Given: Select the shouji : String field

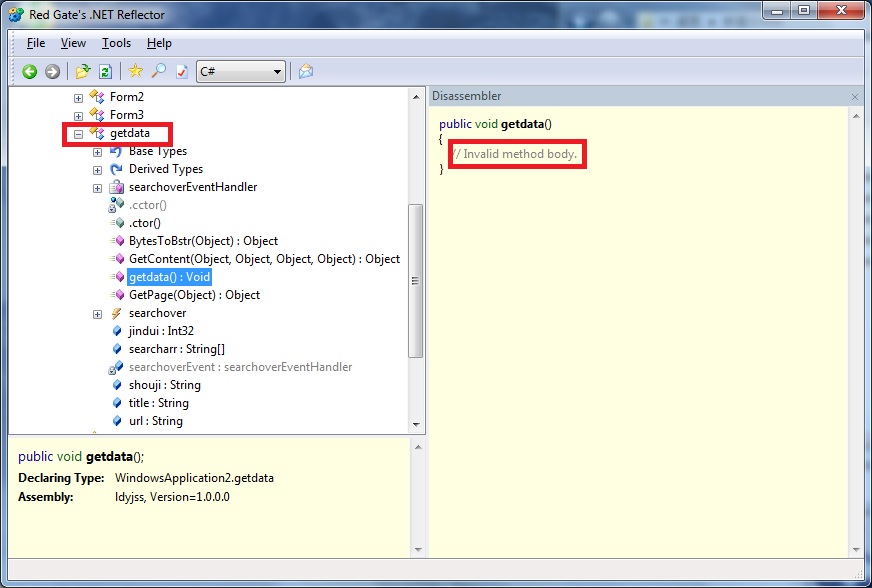Looking at the screenshot, I should pos(165,385).
